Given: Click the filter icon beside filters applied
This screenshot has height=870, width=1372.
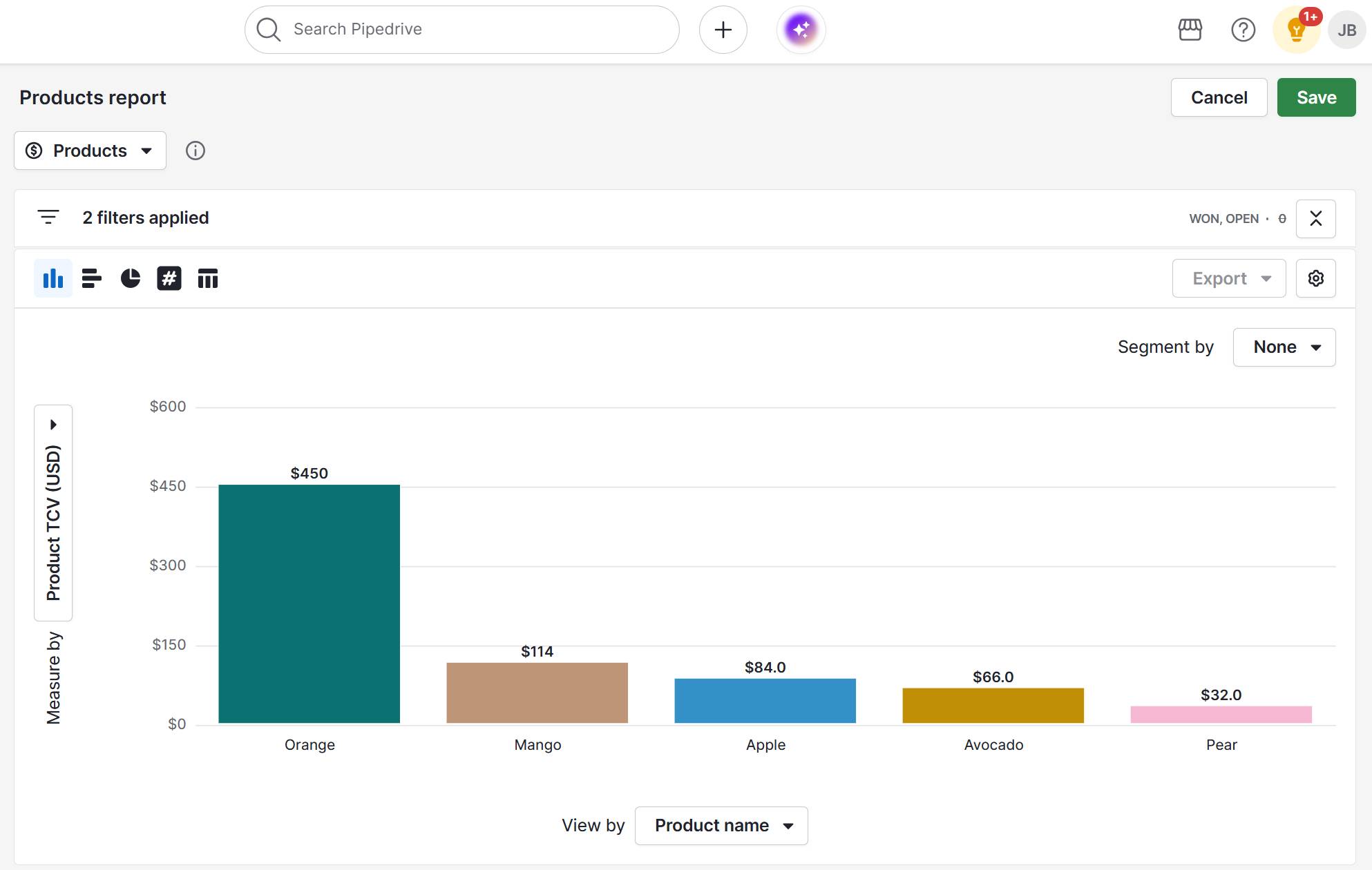Looking at the screenshot, I should point(47,217).
